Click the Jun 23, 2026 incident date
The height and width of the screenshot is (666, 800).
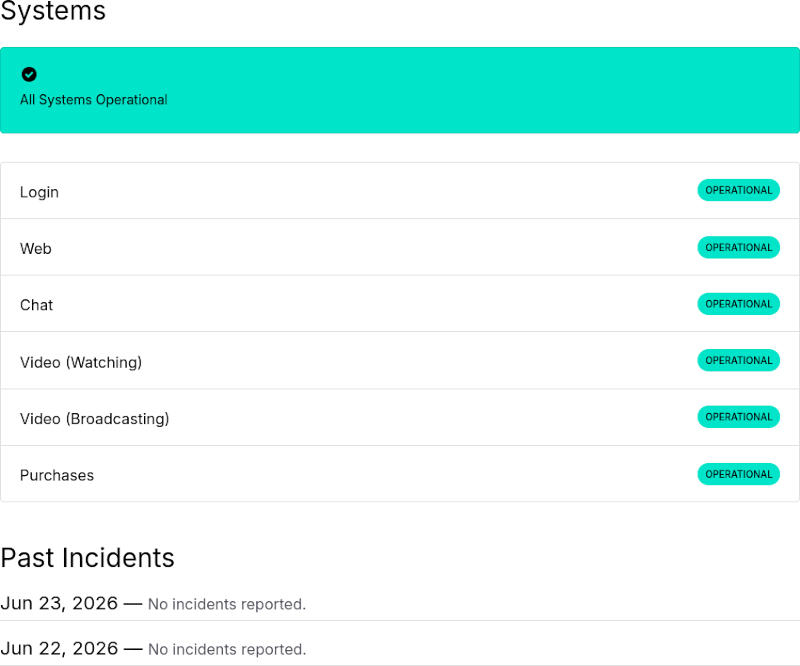pos(59,603)
